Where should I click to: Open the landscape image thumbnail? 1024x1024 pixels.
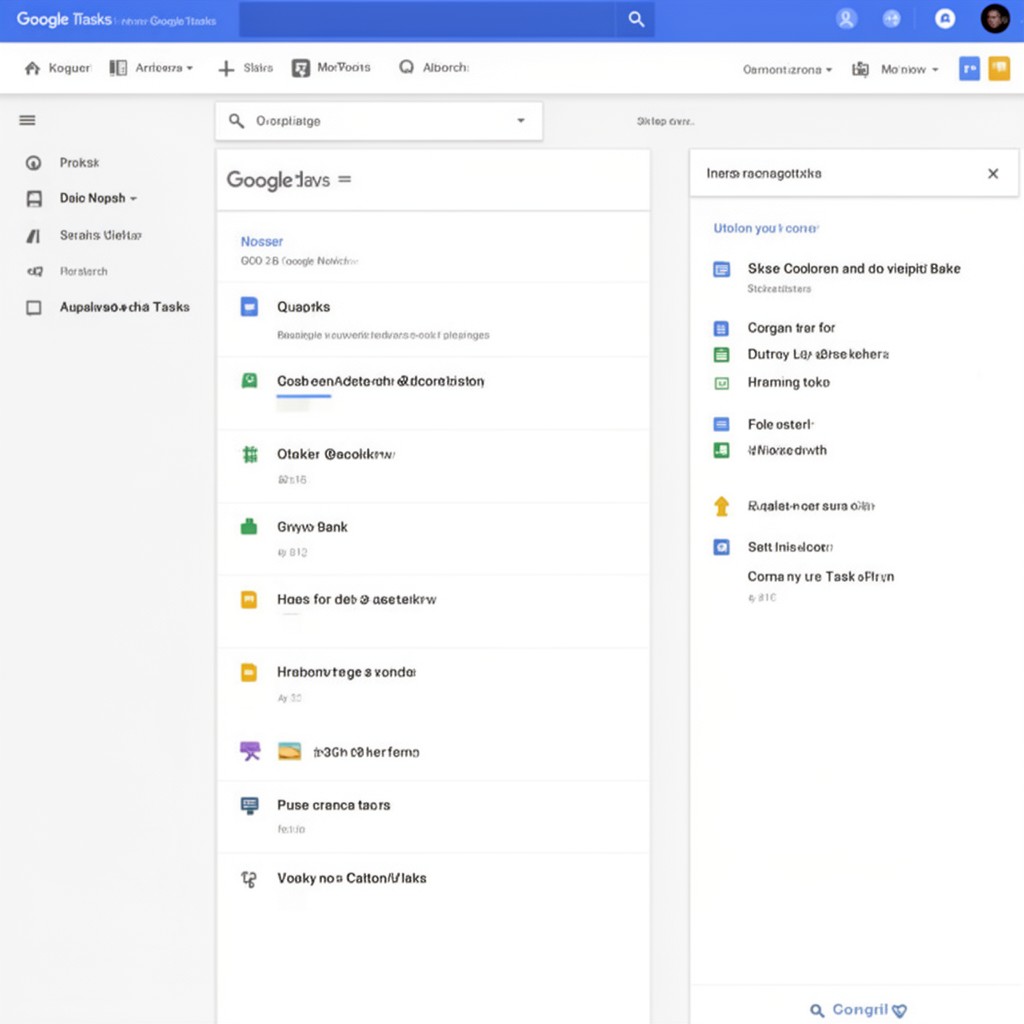point(289,751)
